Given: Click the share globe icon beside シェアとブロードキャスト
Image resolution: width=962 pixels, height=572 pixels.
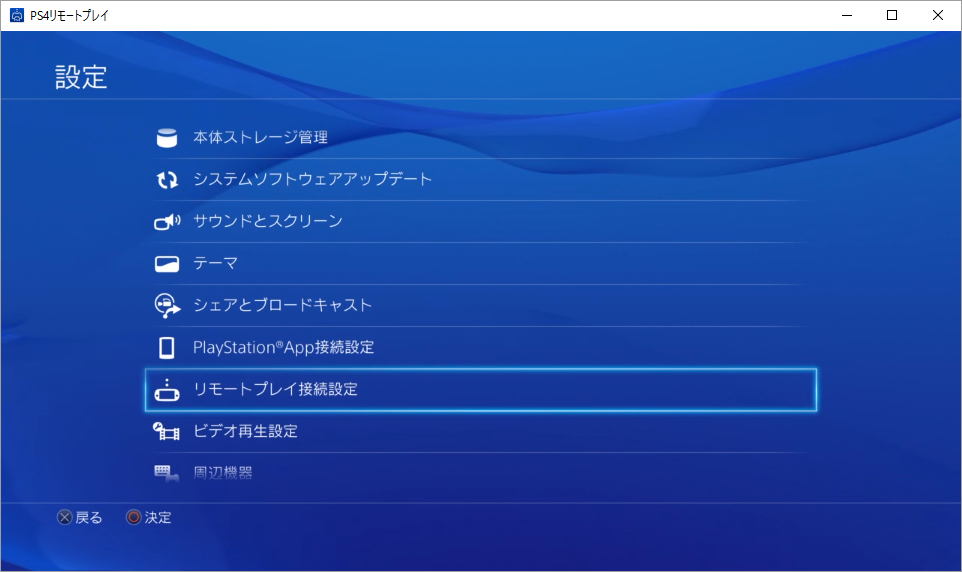Looking at the screenshot, I should click(167, 306).
